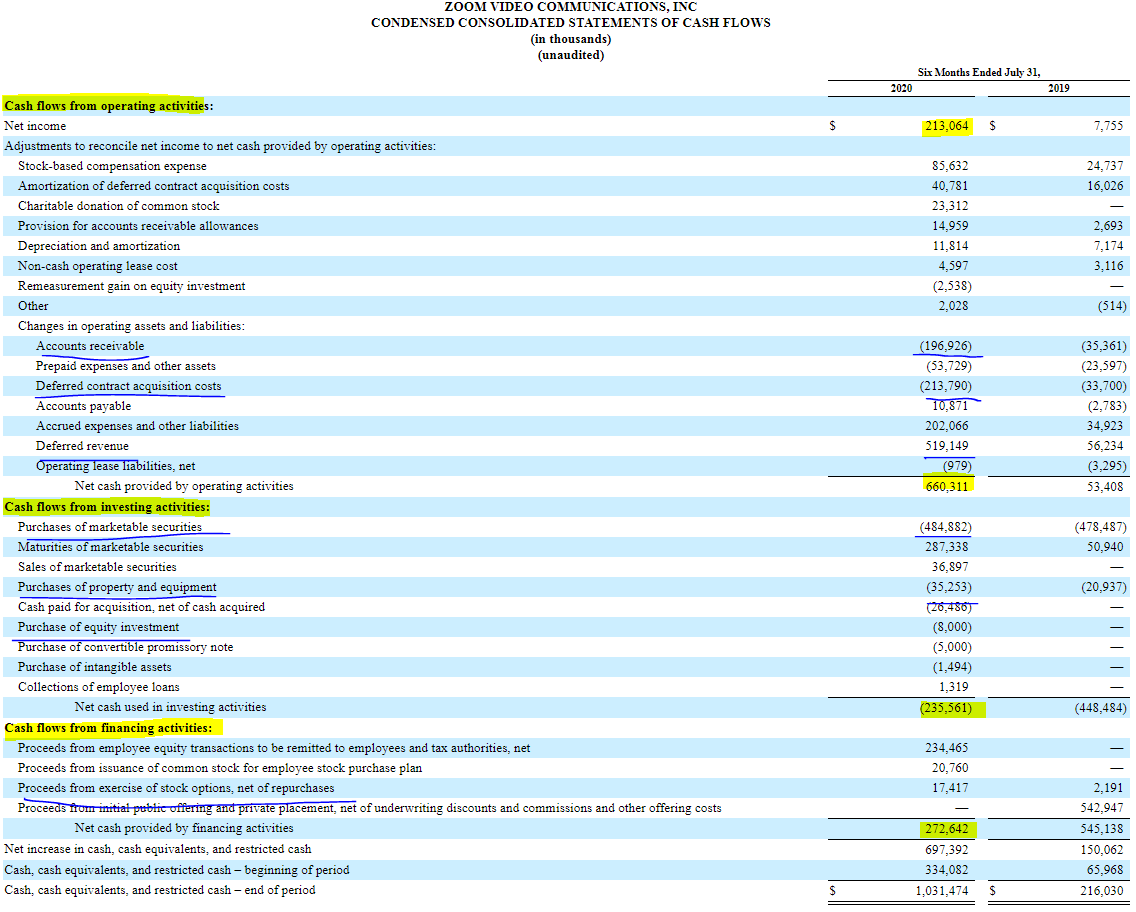Select 'Cash flows from financing activities:' heading
1136x912 pixels.
[x=109, y=728]
